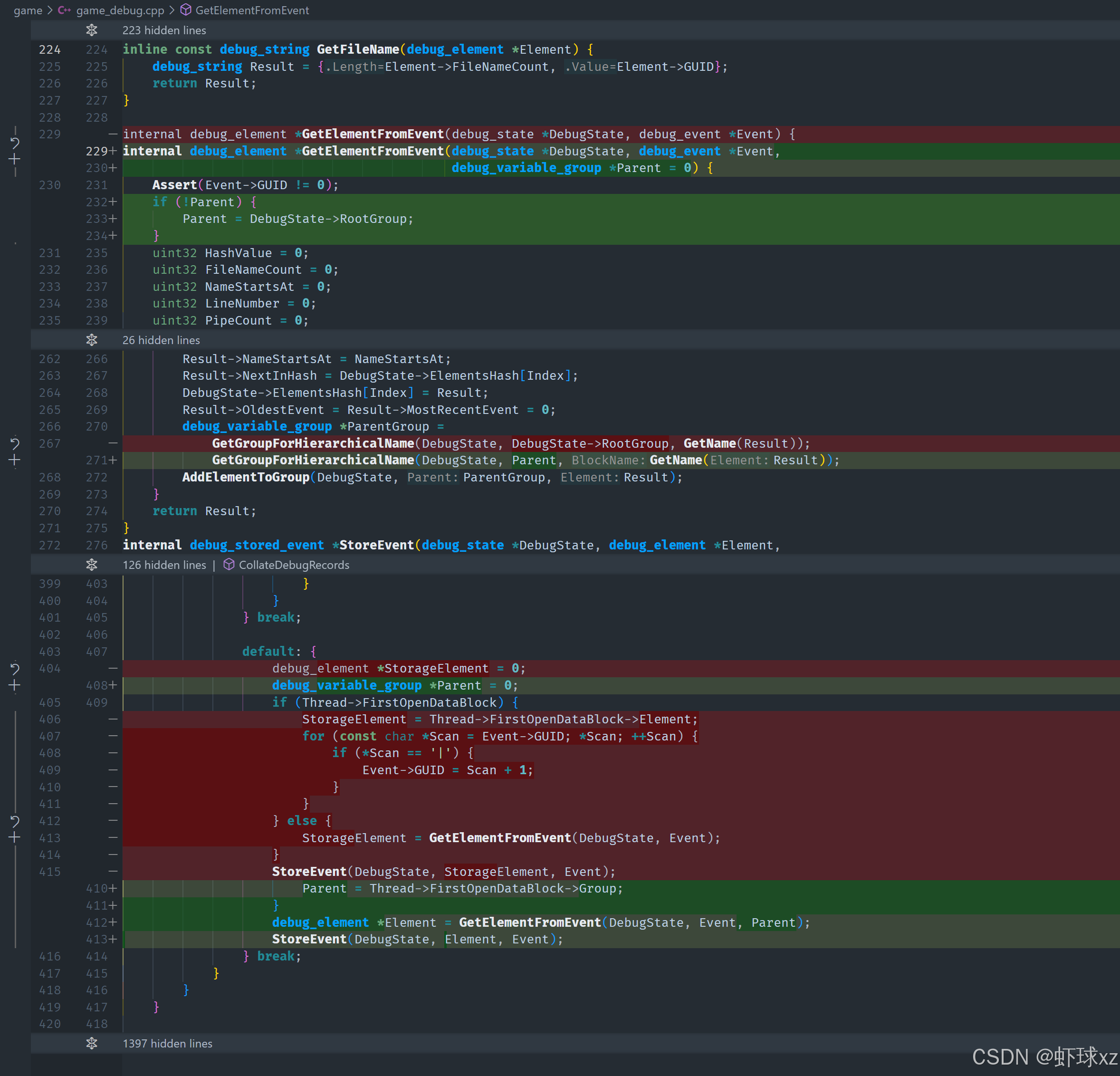Jump to the CollateDebugRecords symbol link
The image size is (1120, 1076).
[294, 565]
